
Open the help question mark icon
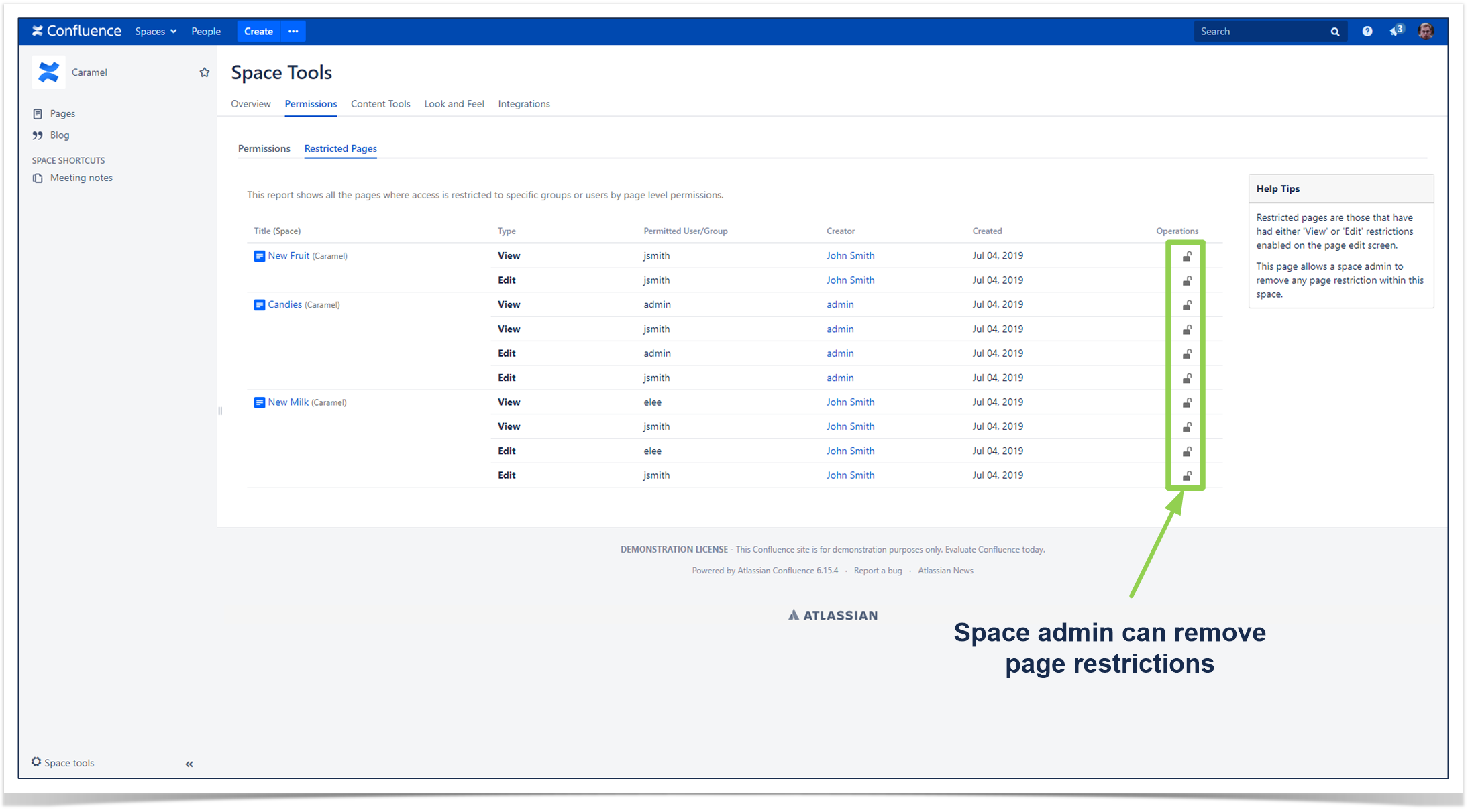1367,32
